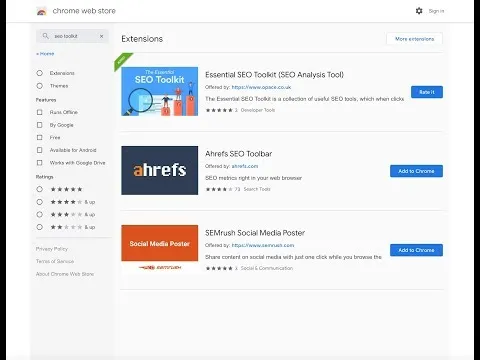Visit the semrush.com developer link
Viewport: 480px width, 360px height.
263,245
